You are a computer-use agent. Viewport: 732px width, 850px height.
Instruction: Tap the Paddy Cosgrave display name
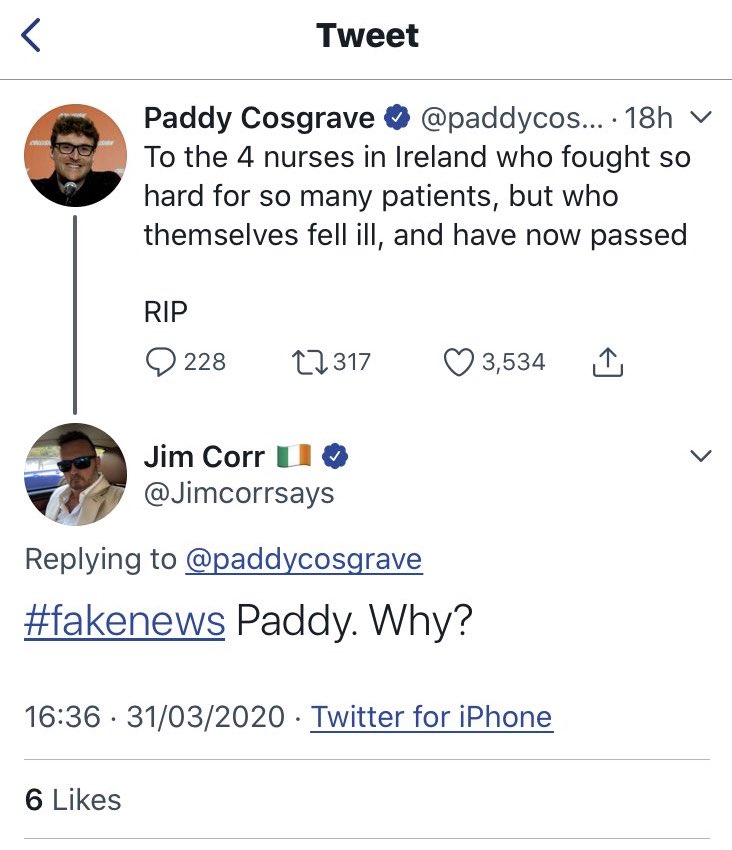(259, 118)
